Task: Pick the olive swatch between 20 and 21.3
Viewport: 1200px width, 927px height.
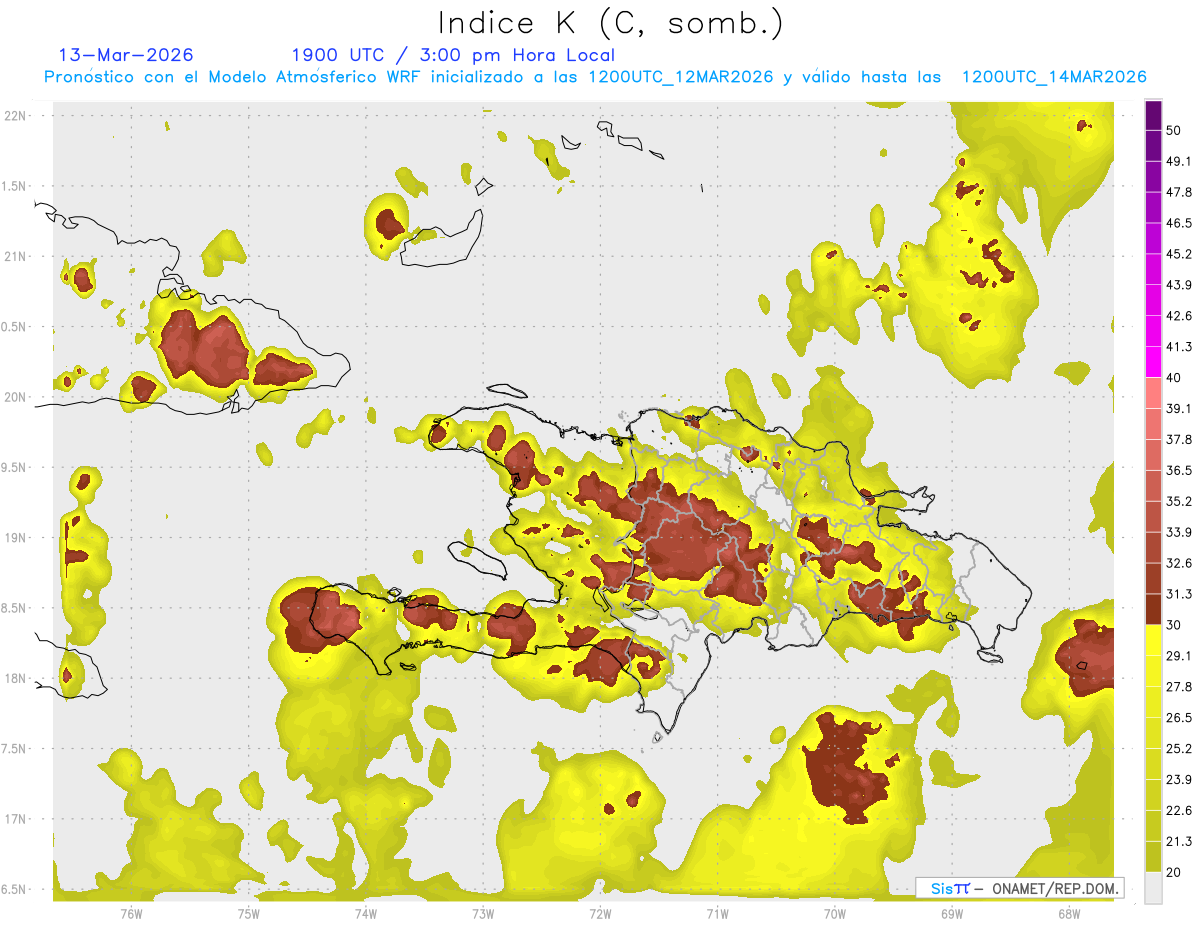Action: (1153, 856)
